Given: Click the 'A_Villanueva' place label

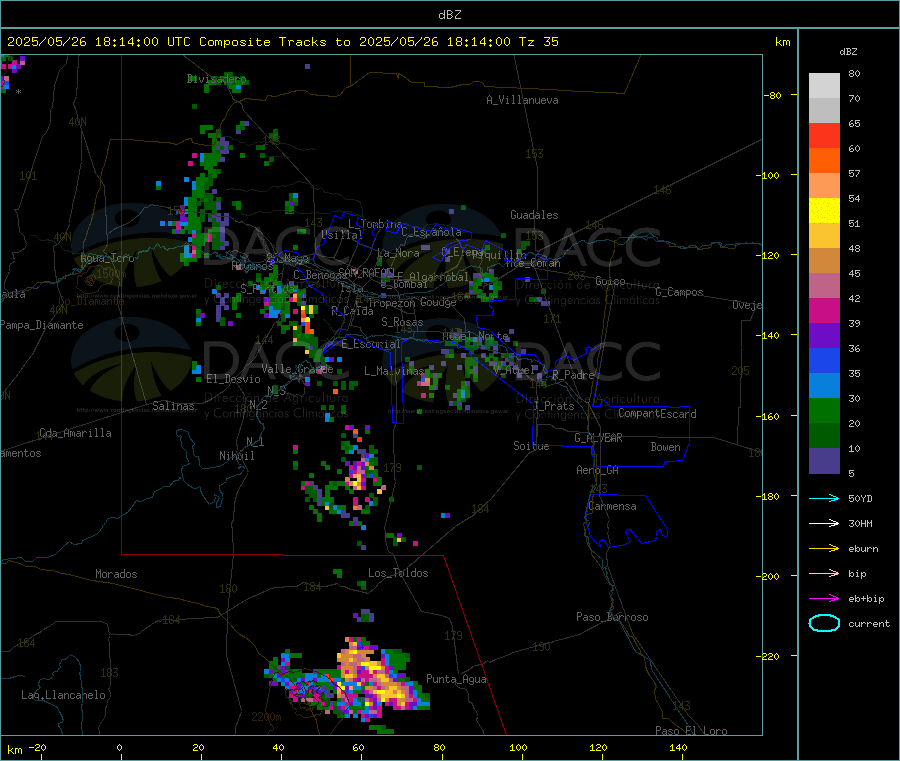Looking at the screenshot, I should click(522, 100).
